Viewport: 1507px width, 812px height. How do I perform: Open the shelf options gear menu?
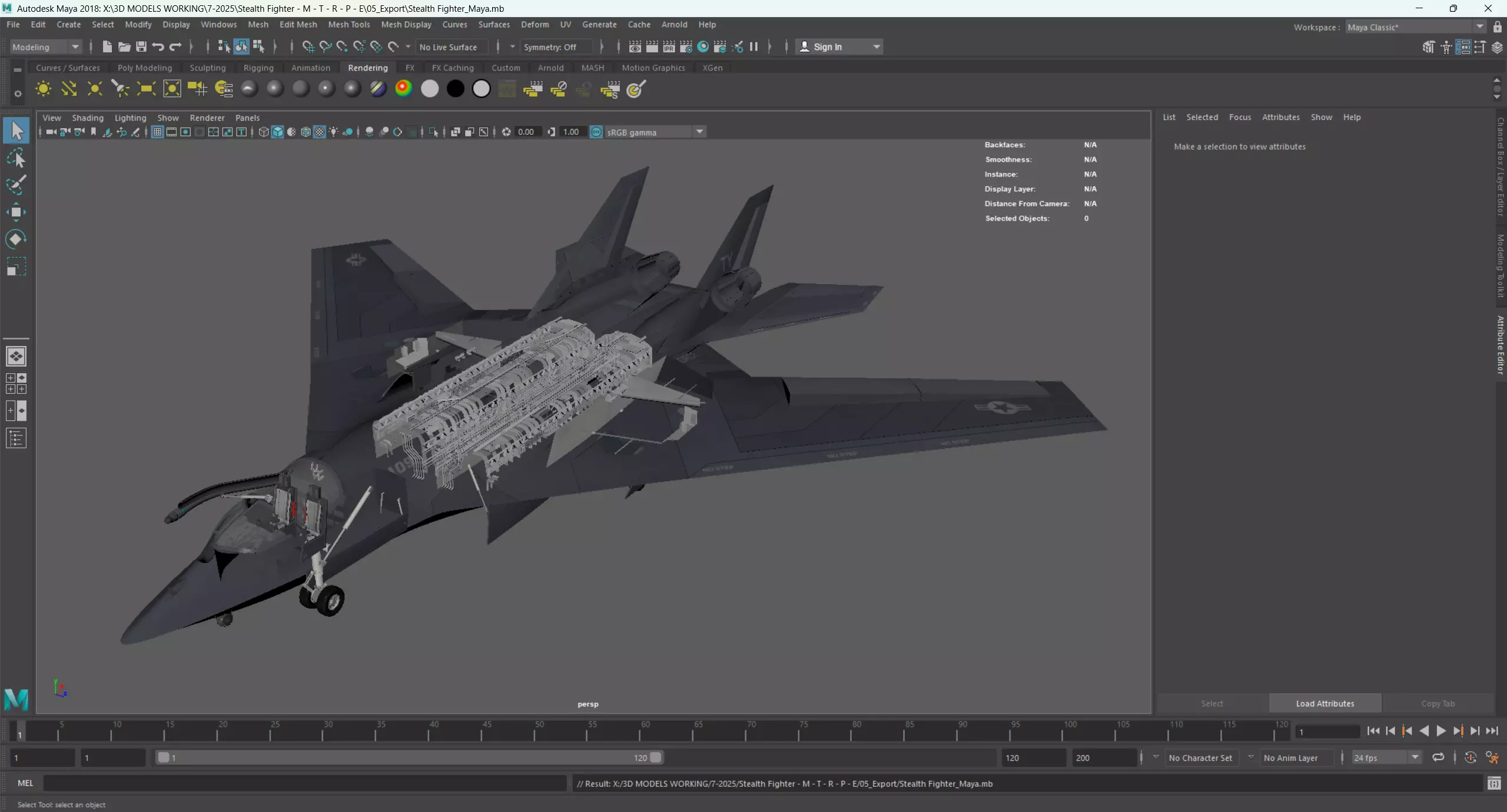[x=18, y=93]
